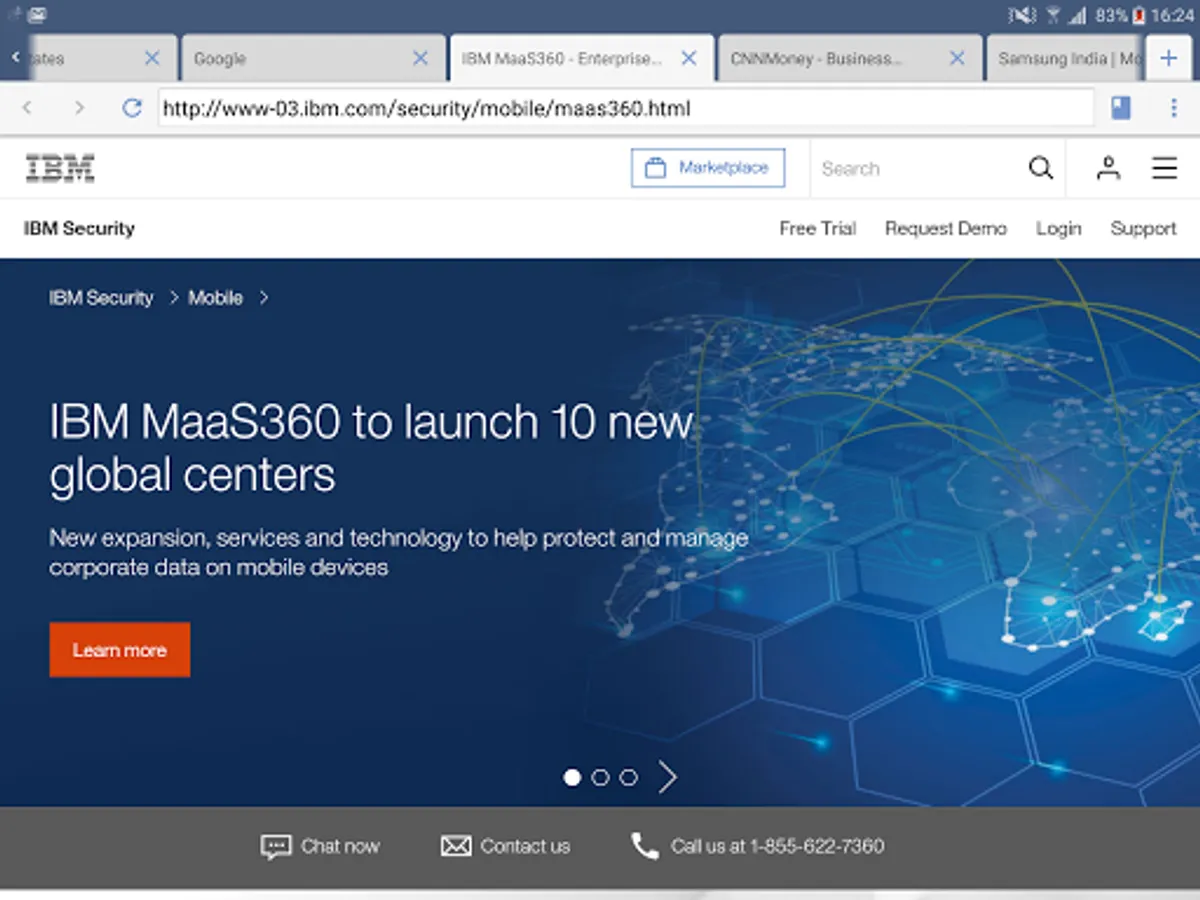Click Call us at 1-855-622-7360

777,846
